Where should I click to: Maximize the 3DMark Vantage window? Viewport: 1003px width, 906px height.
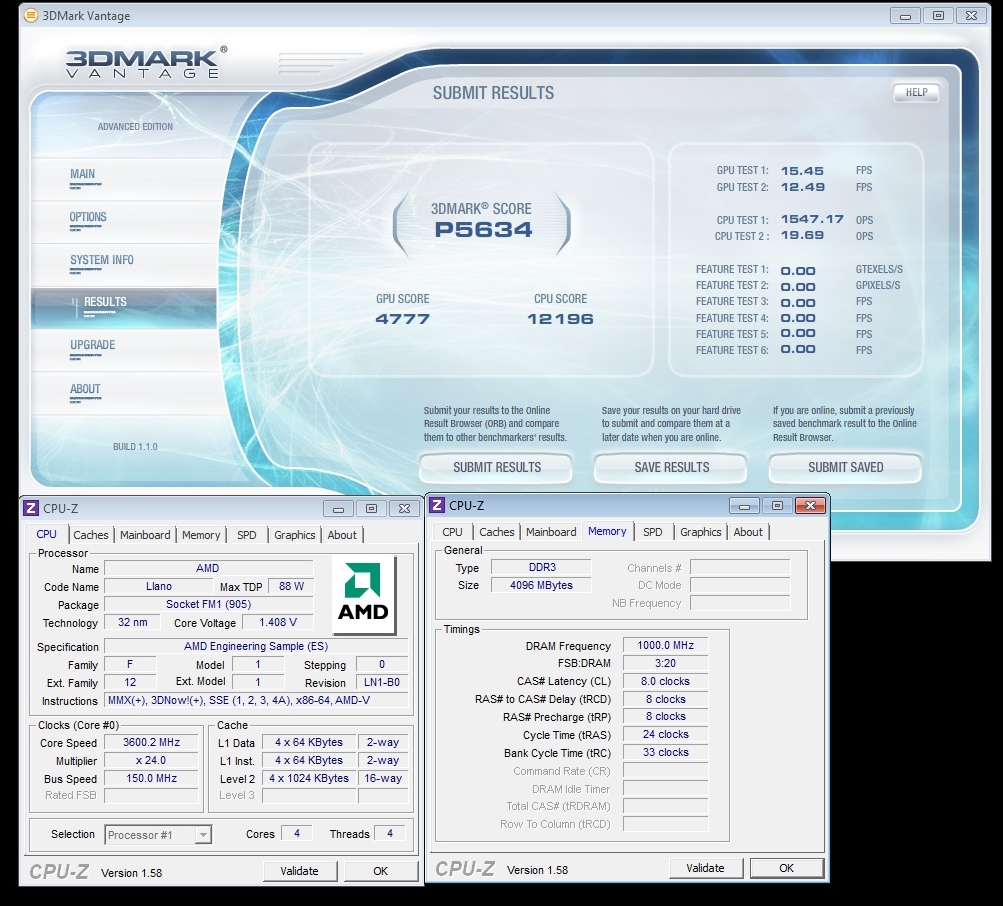938,16
